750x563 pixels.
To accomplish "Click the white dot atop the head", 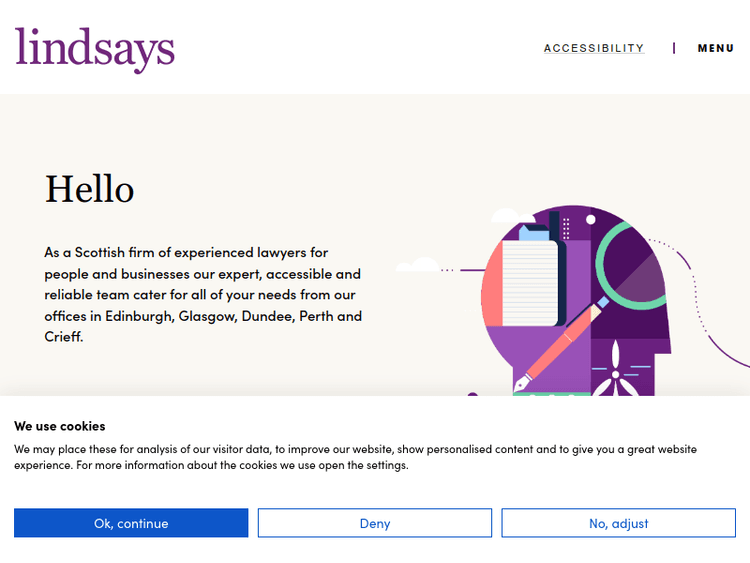I will (x=591, y=219).
